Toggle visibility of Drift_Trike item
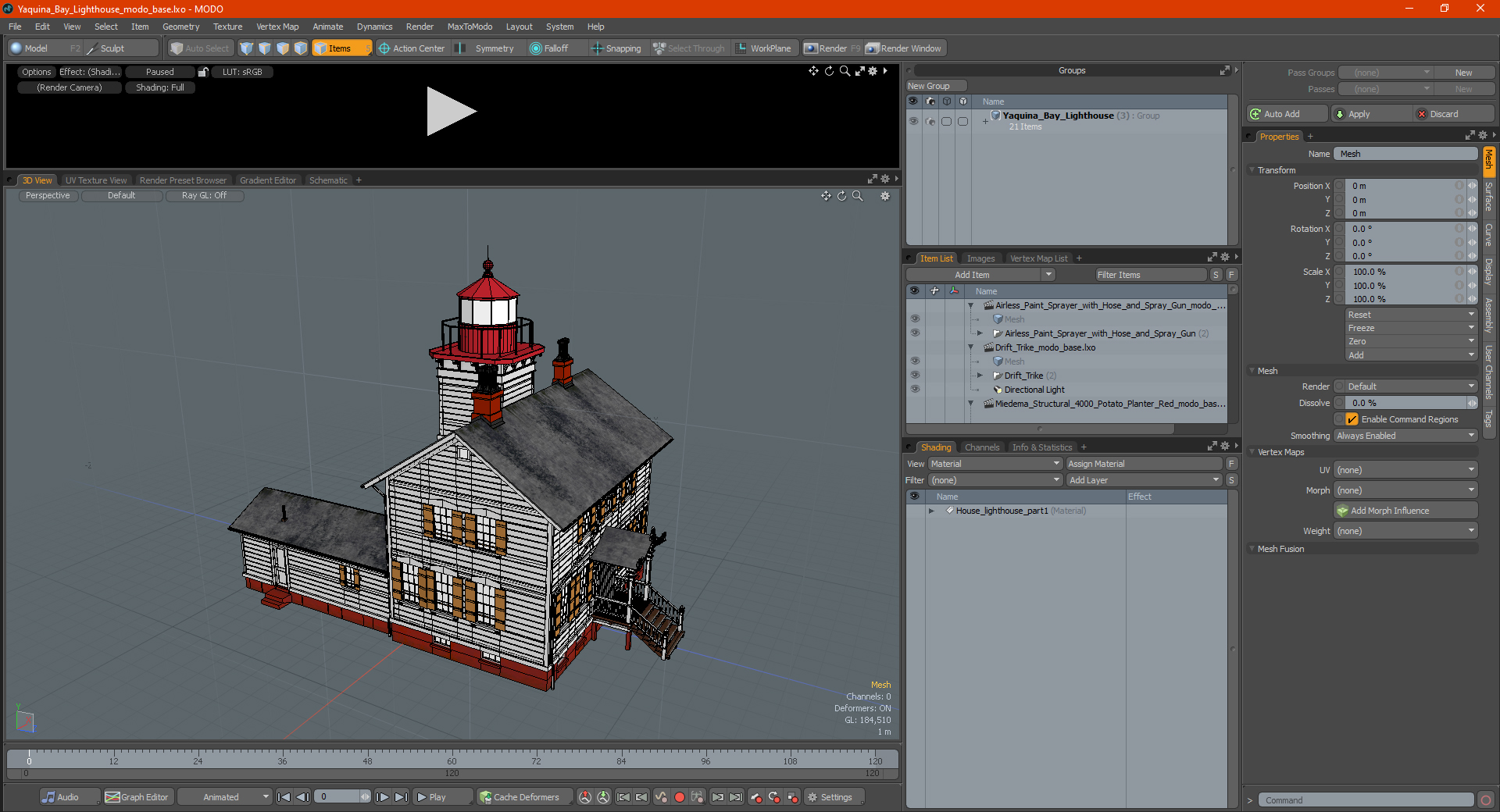Viewport: 1500px width, 812px height. pyautogui.click(x=915, y=376)
